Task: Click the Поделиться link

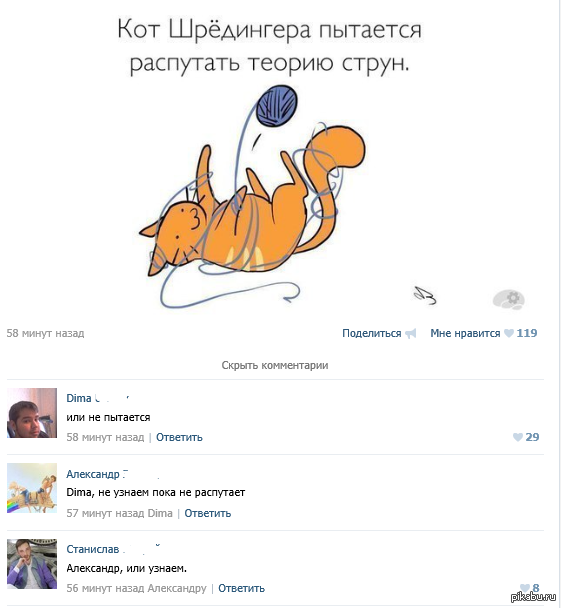Action: pos(371,333)
